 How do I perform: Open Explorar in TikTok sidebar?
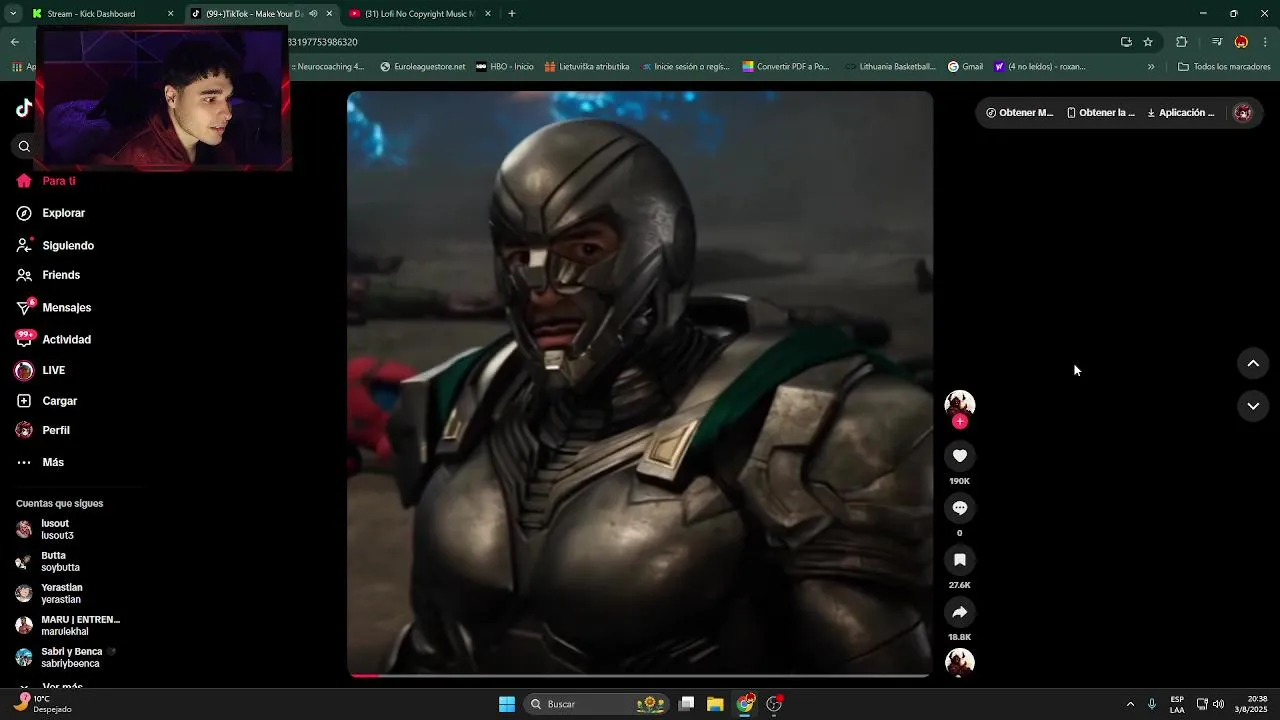coord(51,213)
